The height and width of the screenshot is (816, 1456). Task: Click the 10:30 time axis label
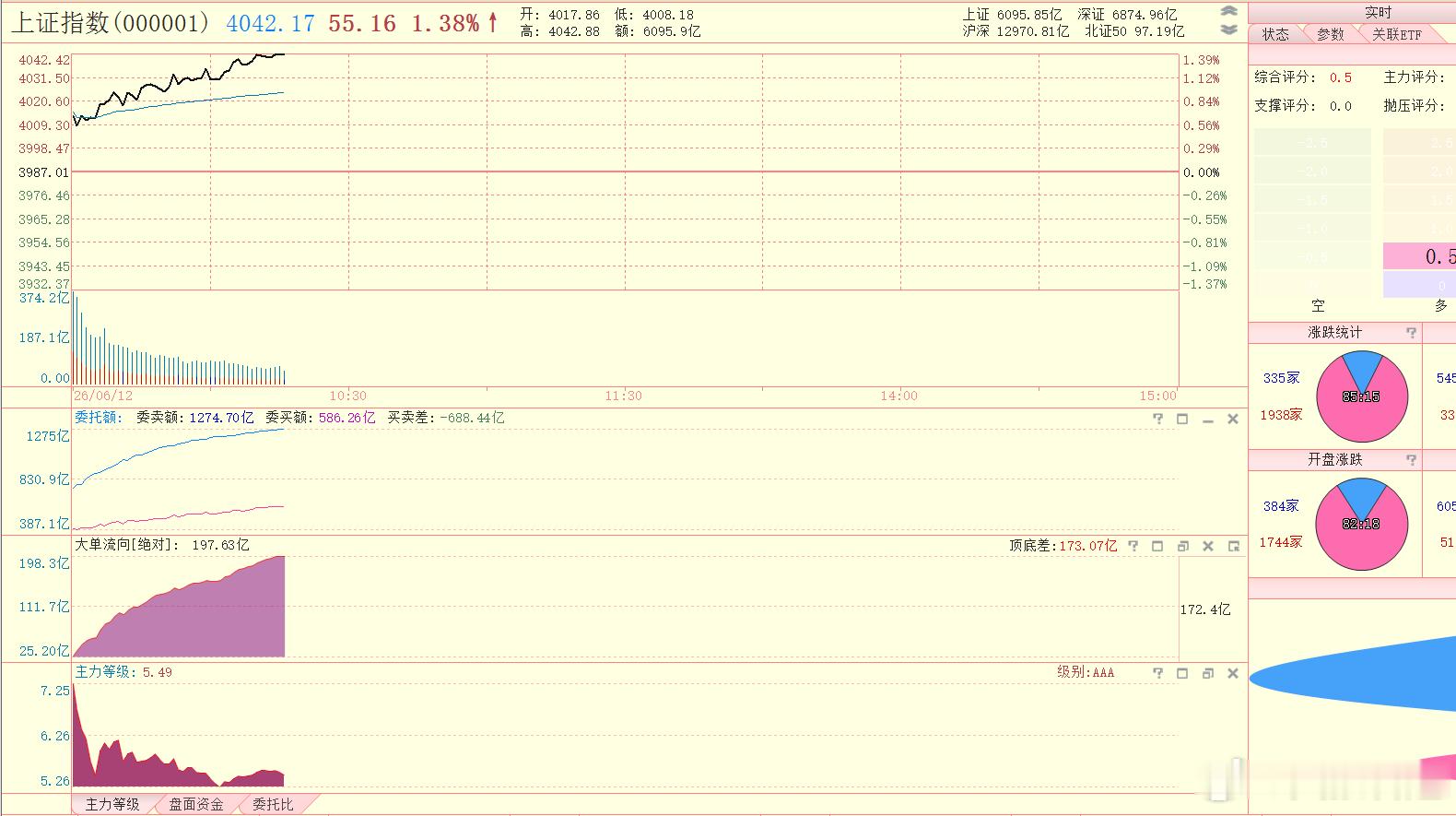347,396
